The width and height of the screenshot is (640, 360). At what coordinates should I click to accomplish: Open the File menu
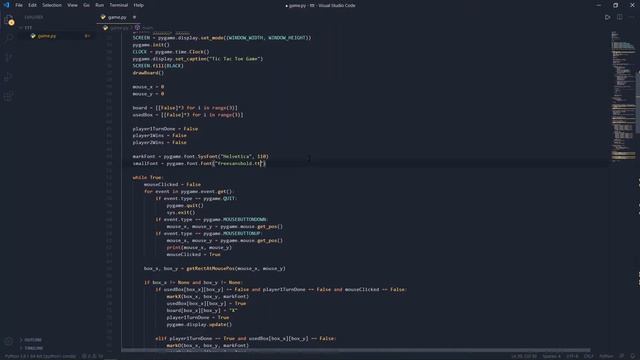click(19, 5)
